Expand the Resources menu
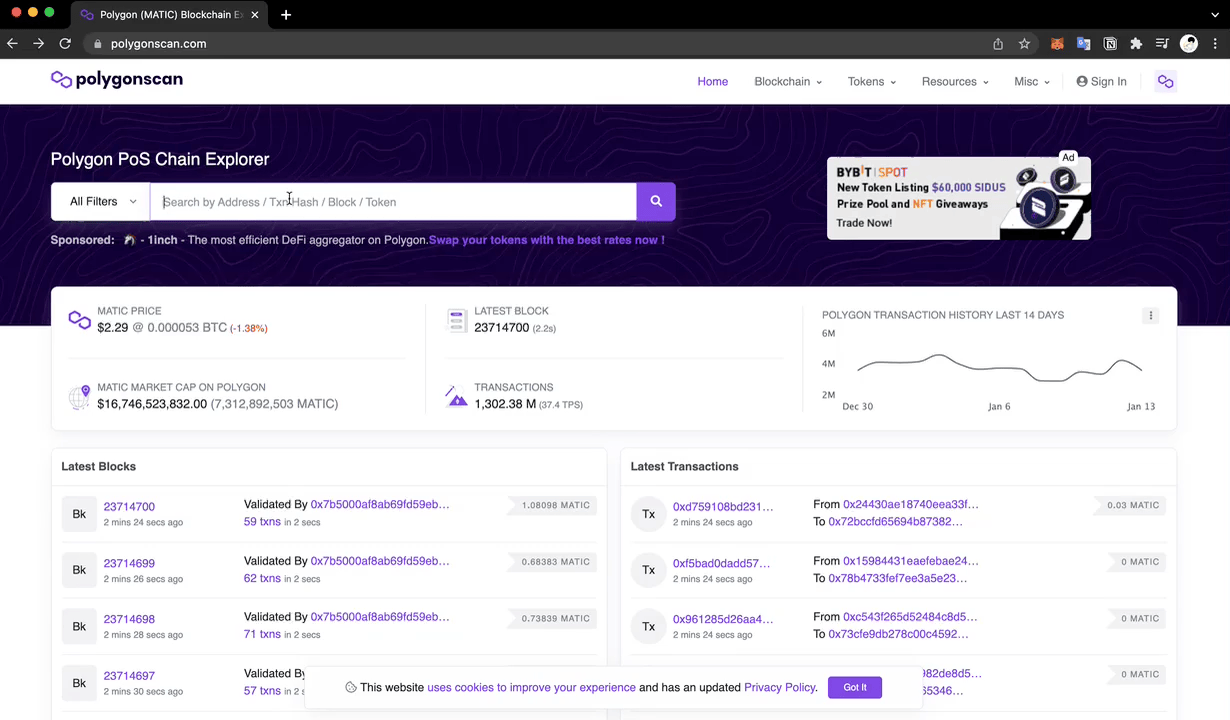This screenshot has height=720, width=1230. (955, 82)
